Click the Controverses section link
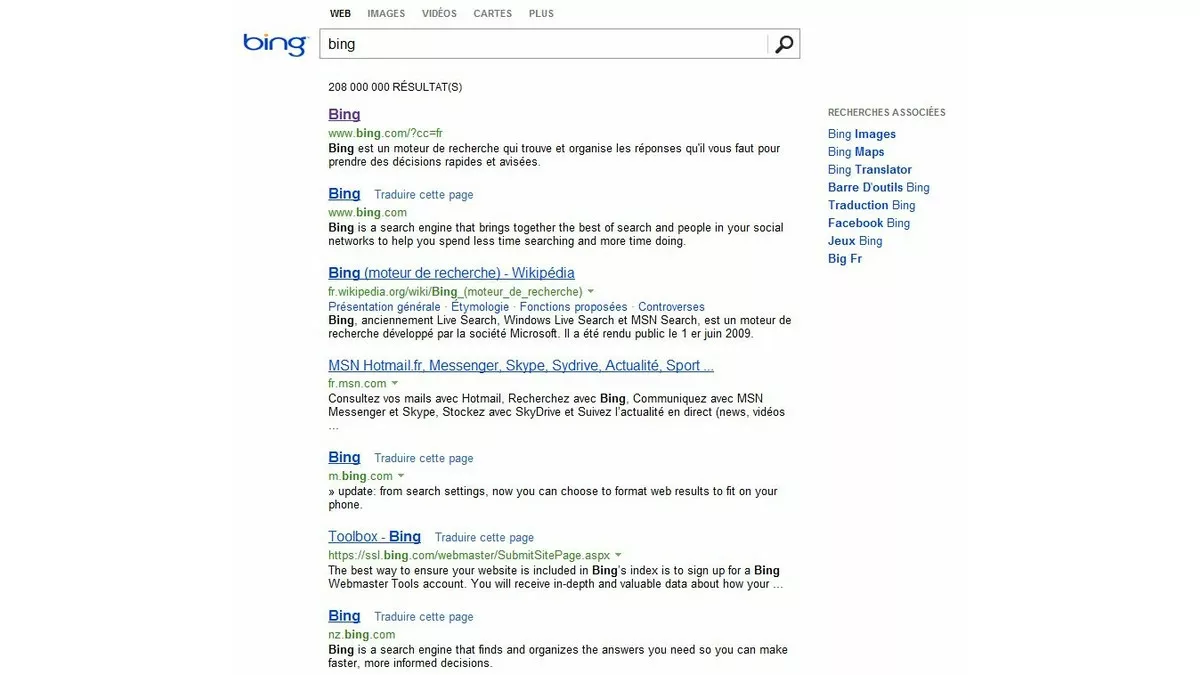 coord(671,307)
